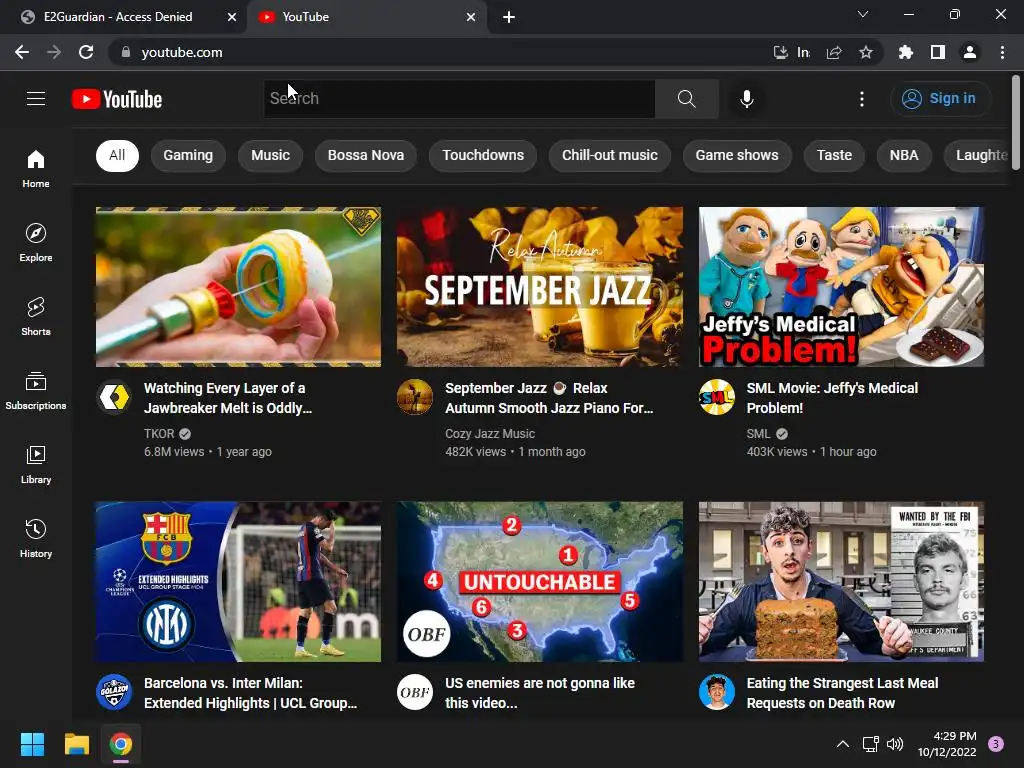
Task: Click the YouTube logo
Action: (x=117, y=99)
